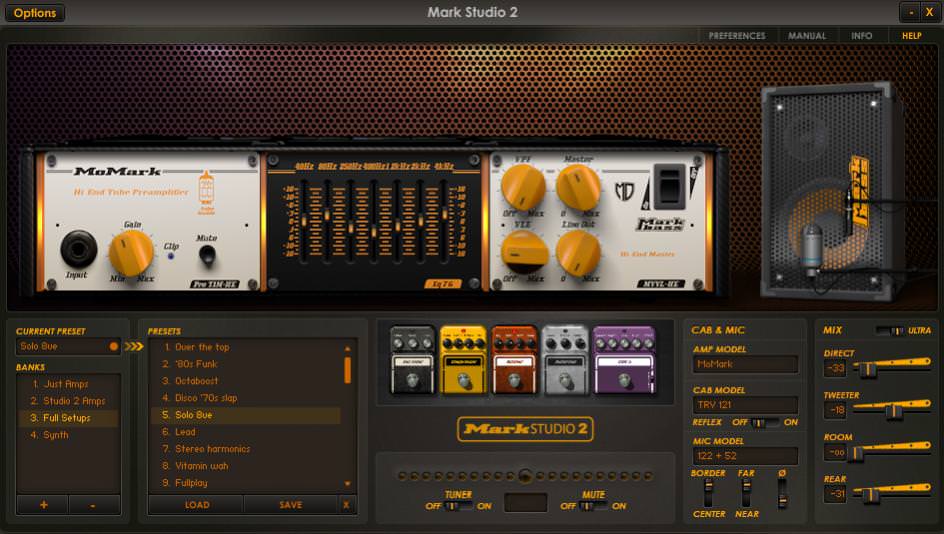Open the AMP MODEL selector showing MoMark
The height and width of the screenshot is (534, 944).
click(x=745, y=364)
